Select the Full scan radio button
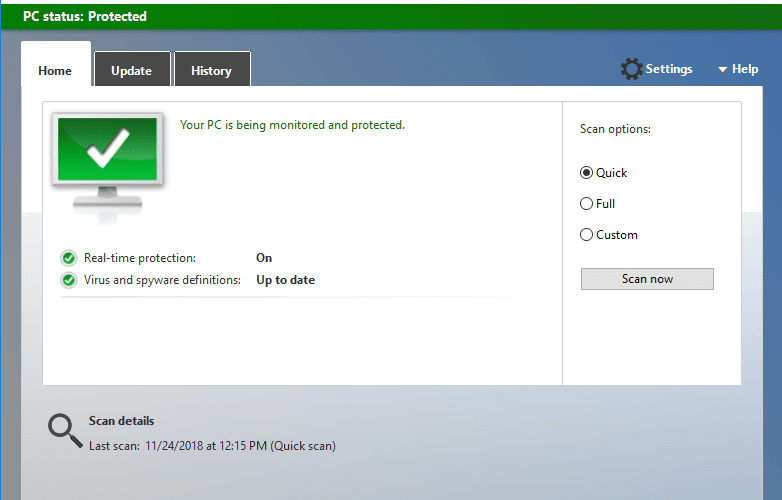This screenshot has width=782, height=500. (586, 204)
